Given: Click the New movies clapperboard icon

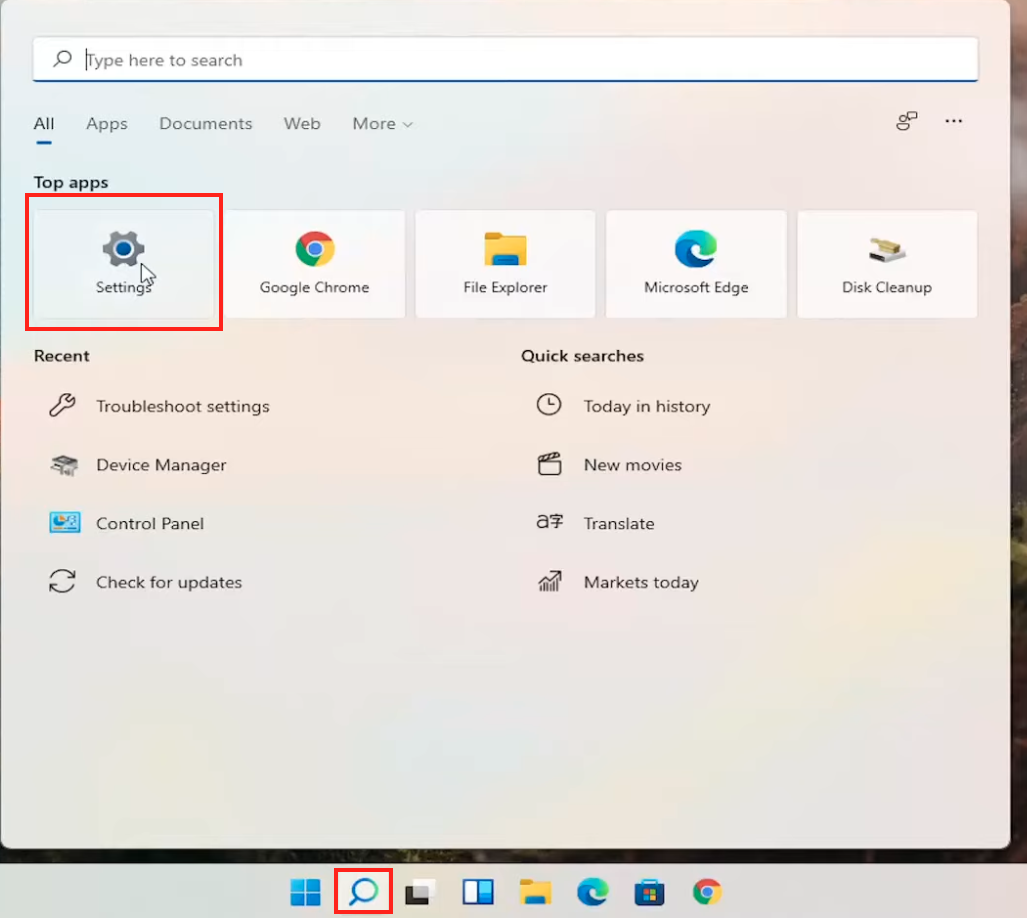Looking at the screenshot, I should [x=550, y=464].
